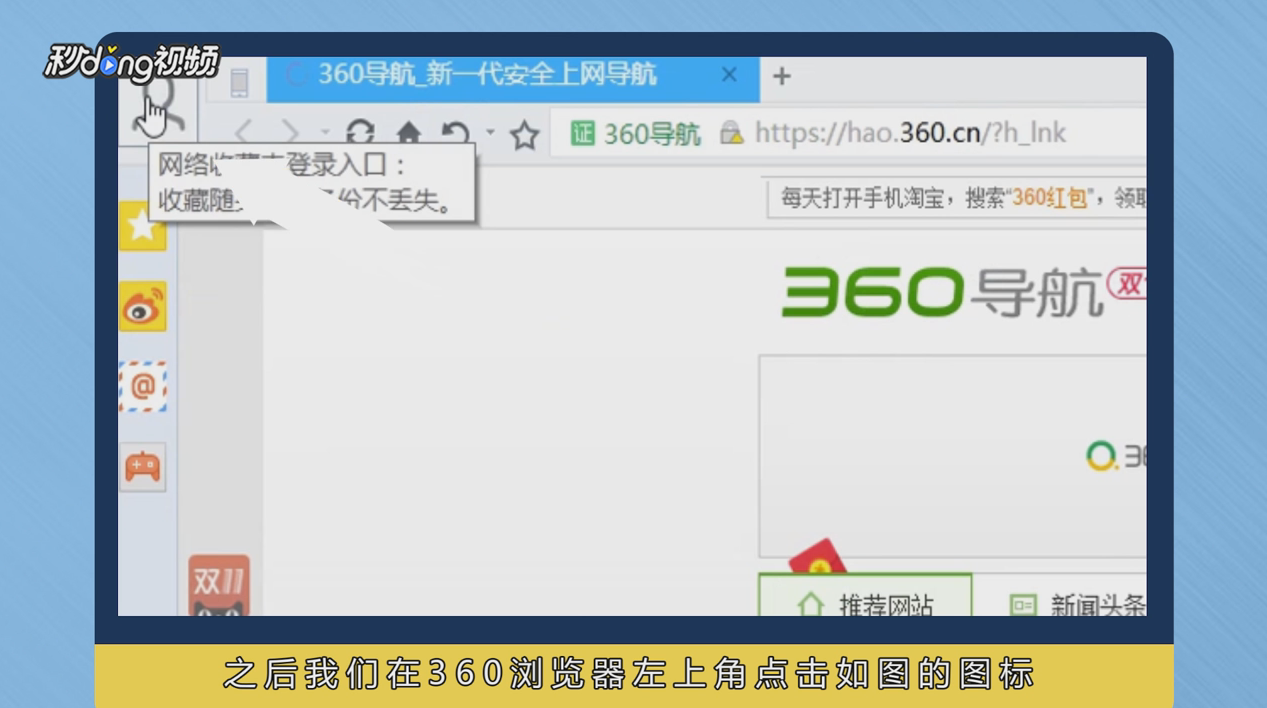Click the 360 search box area

point(952,456)
